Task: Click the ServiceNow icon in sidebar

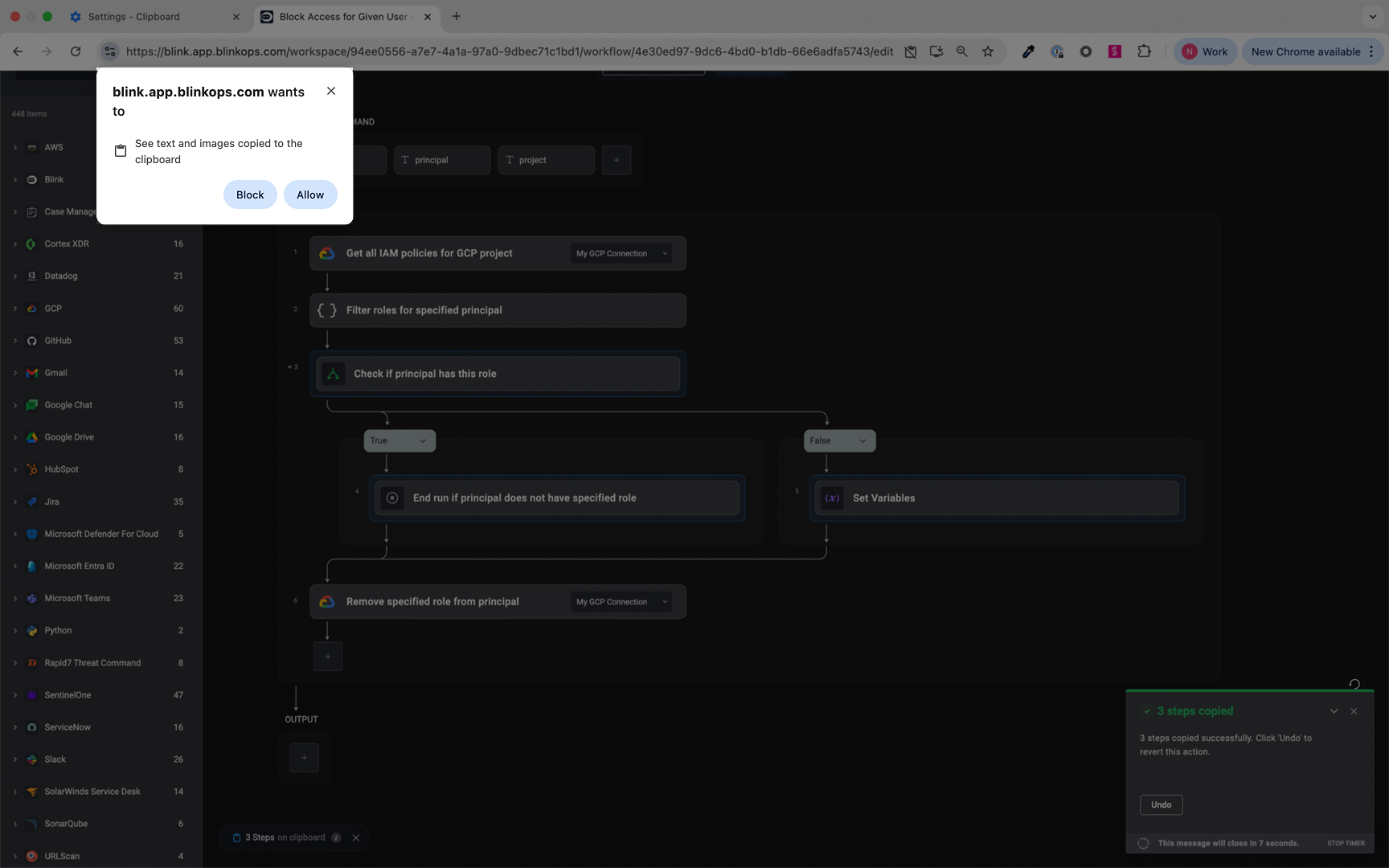Action: [x=32, y=727]
